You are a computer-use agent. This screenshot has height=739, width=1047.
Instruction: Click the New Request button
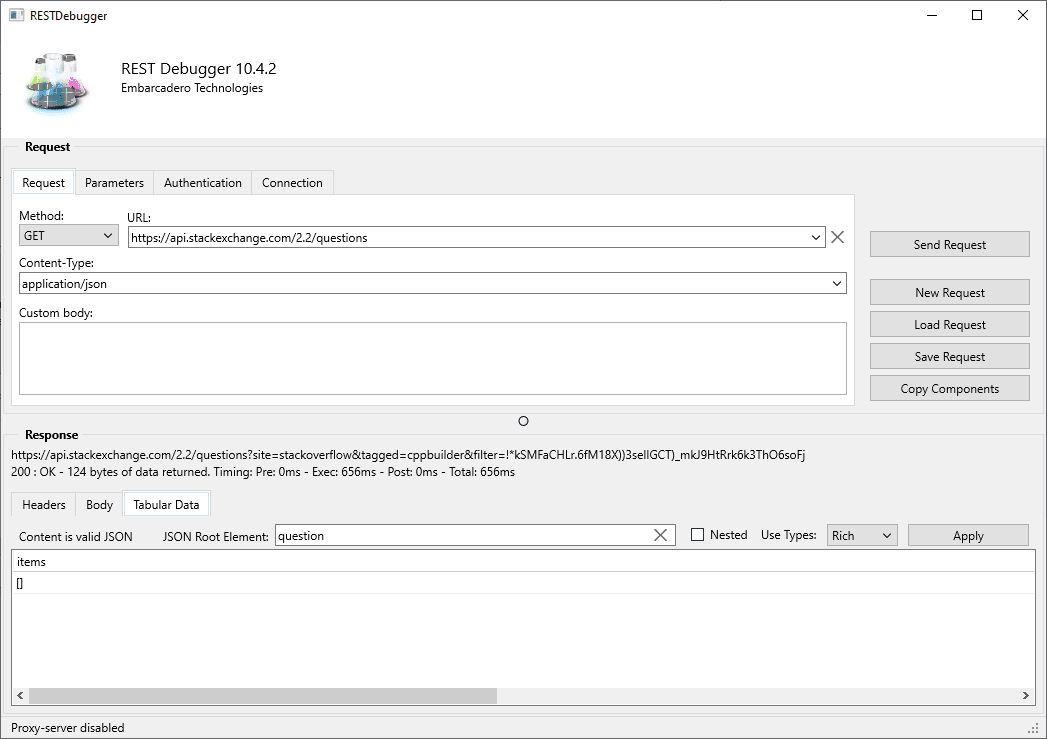click(950, 292)
